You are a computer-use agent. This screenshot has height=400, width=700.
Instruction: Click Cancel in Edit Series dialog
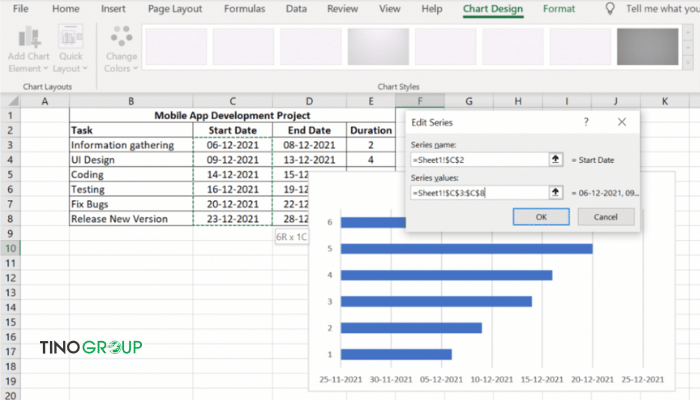coord(605,217)
